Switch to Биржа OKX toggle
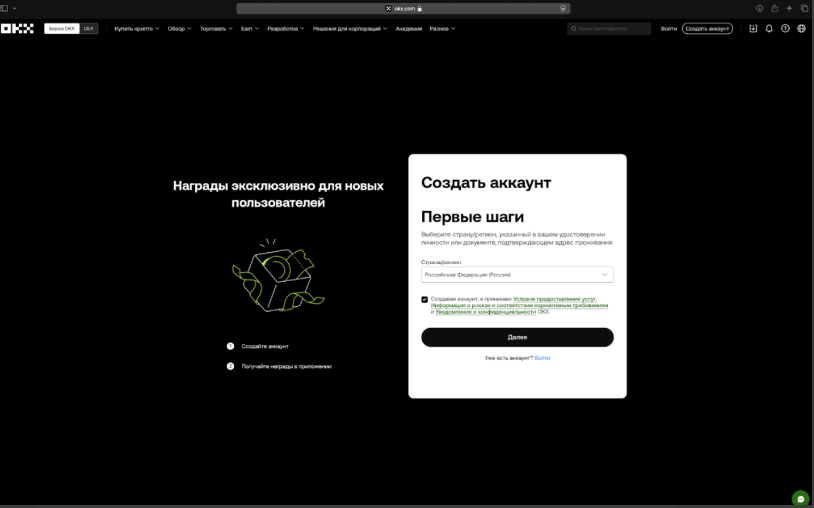The width and height of the screenshot is (814, 508). (x=62, y=29)
